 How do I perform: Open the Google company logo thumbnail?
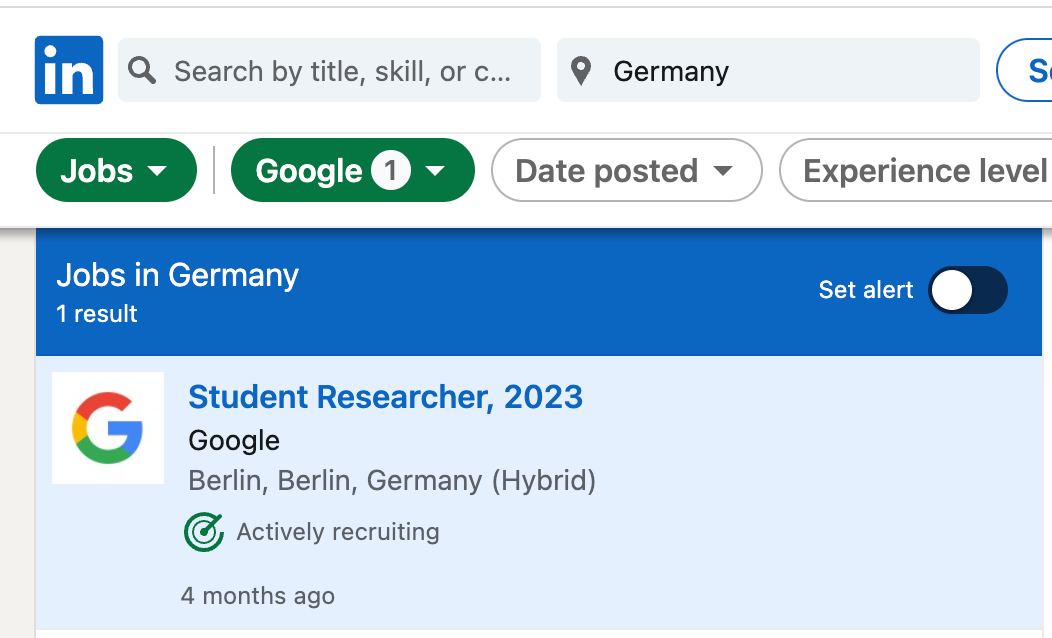point(108,428)
